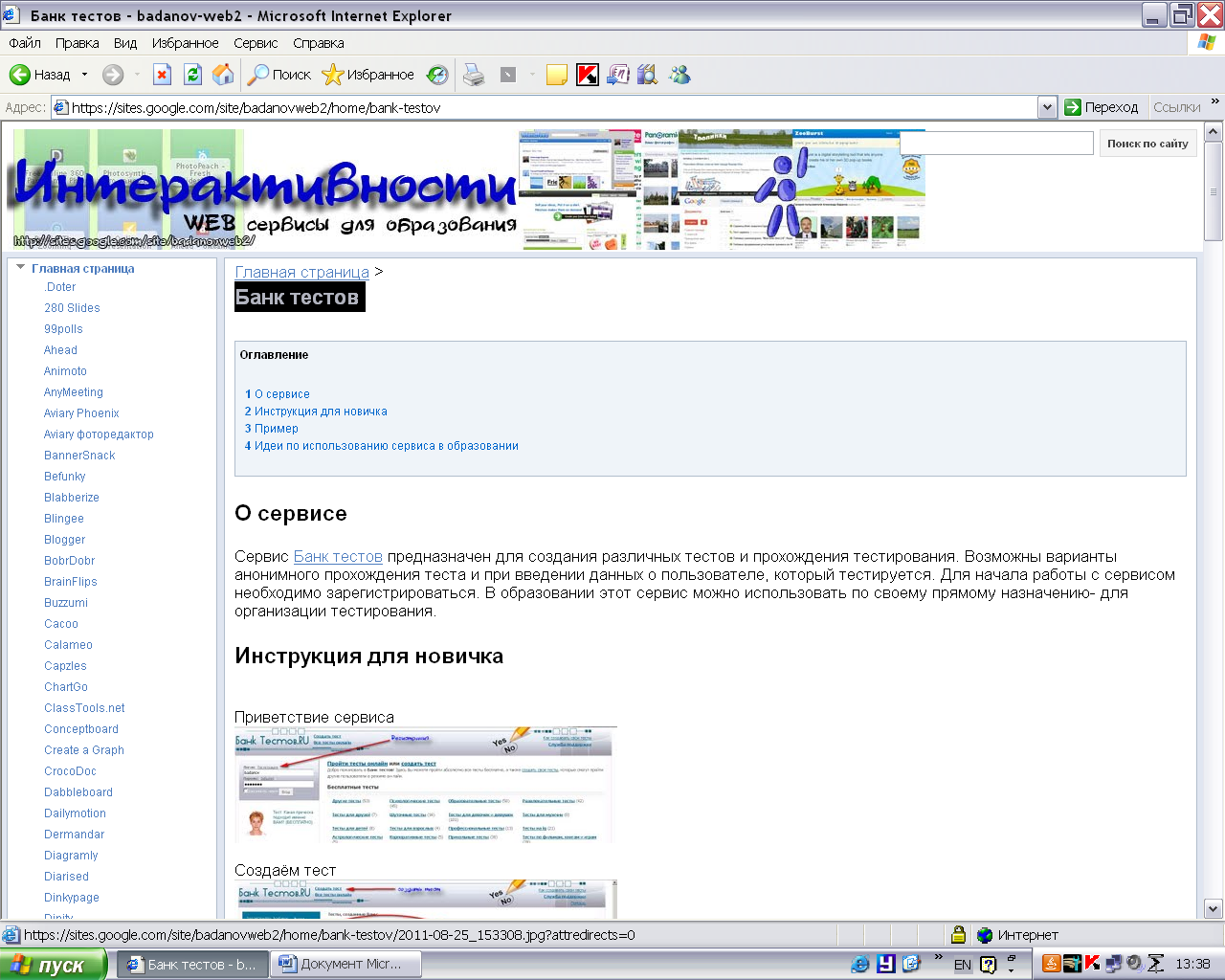Click the help question mark tray icon

[989, 965]
